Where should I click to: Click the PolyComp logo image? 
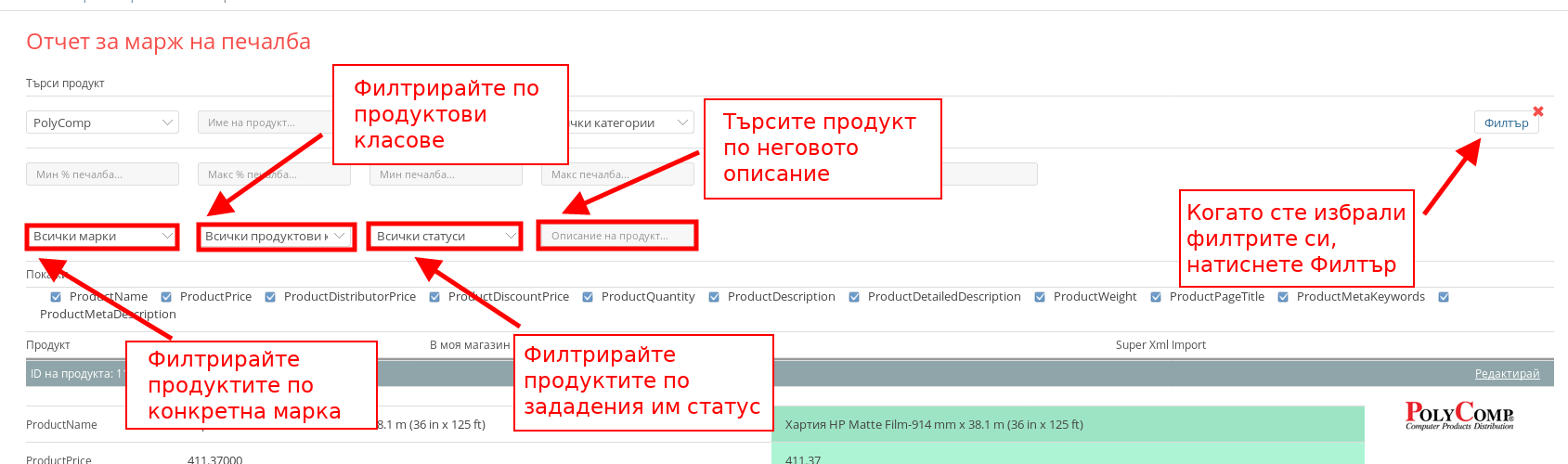1458,415
